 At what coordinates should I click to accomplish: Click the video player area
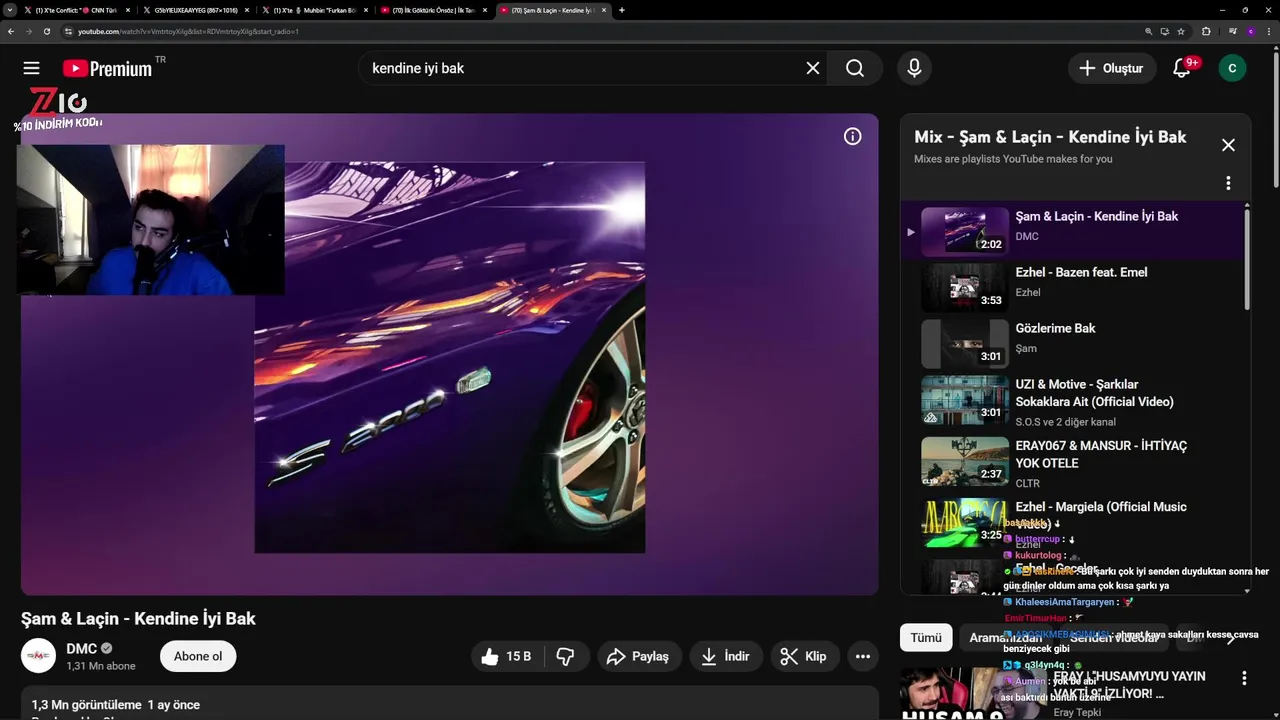click(449, 354)
